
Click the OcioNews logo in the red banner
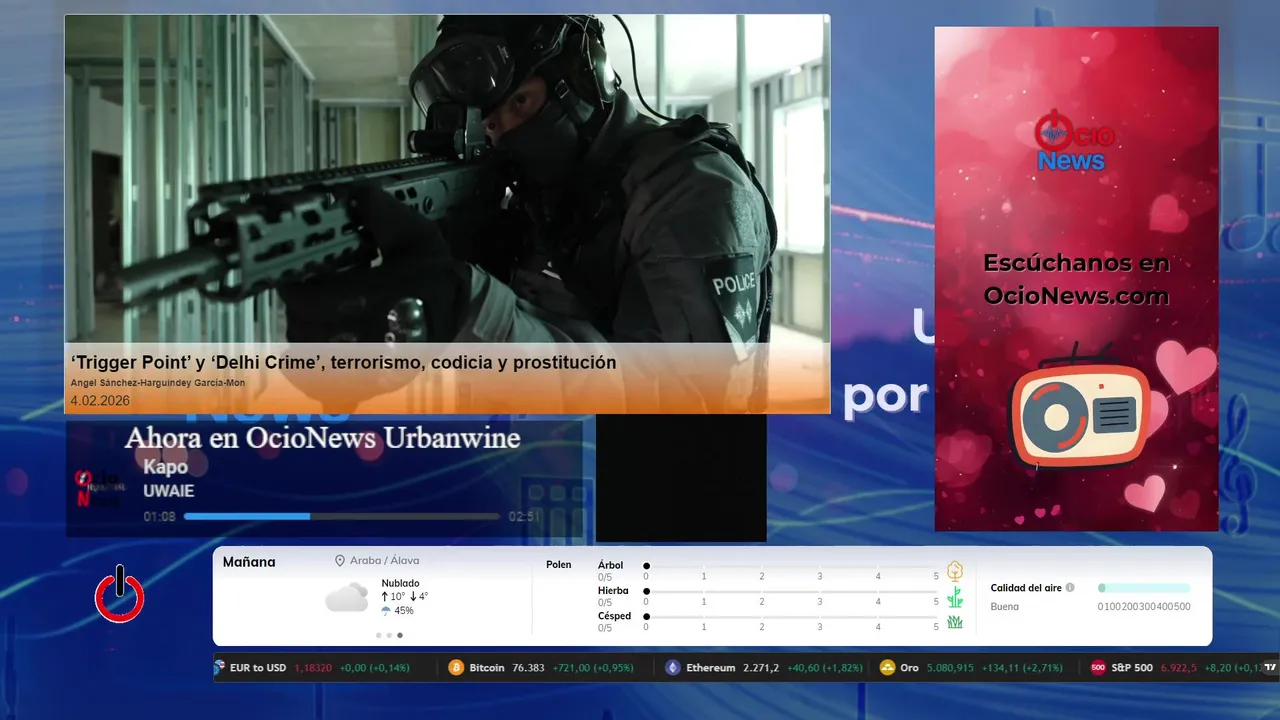pos(1074,142)
